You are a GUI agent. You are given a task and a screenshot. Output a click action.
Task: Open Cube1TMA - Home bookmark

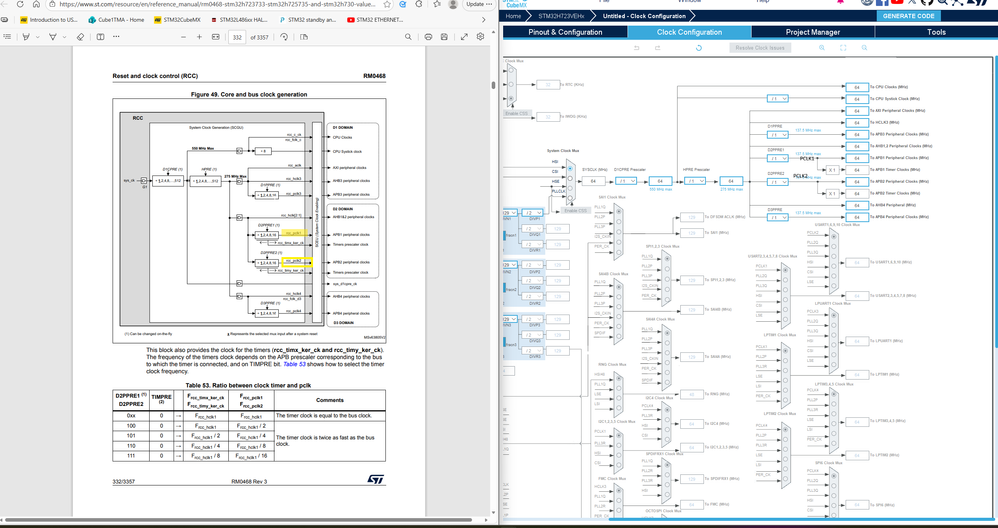(116, 20)
